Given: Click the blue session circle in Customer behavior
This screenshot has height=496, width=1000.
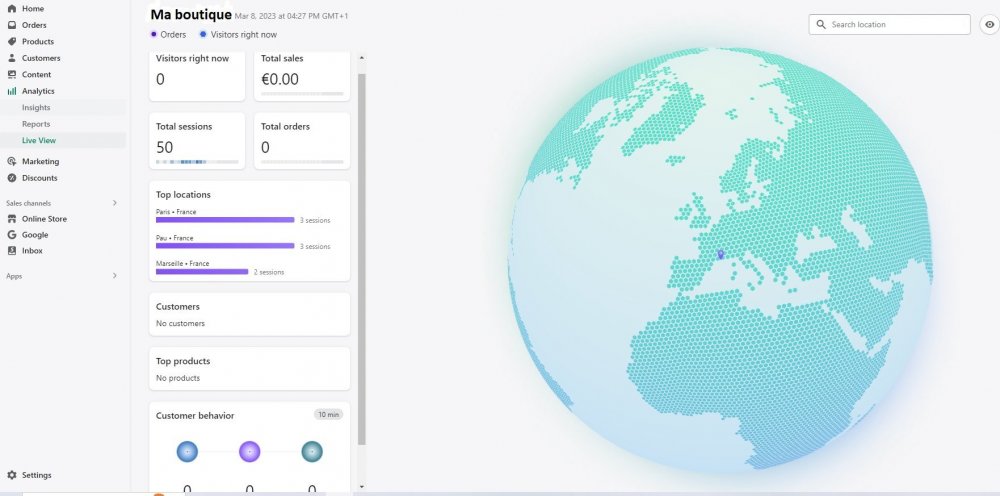Looking at the screenshot, I should 187,451.
